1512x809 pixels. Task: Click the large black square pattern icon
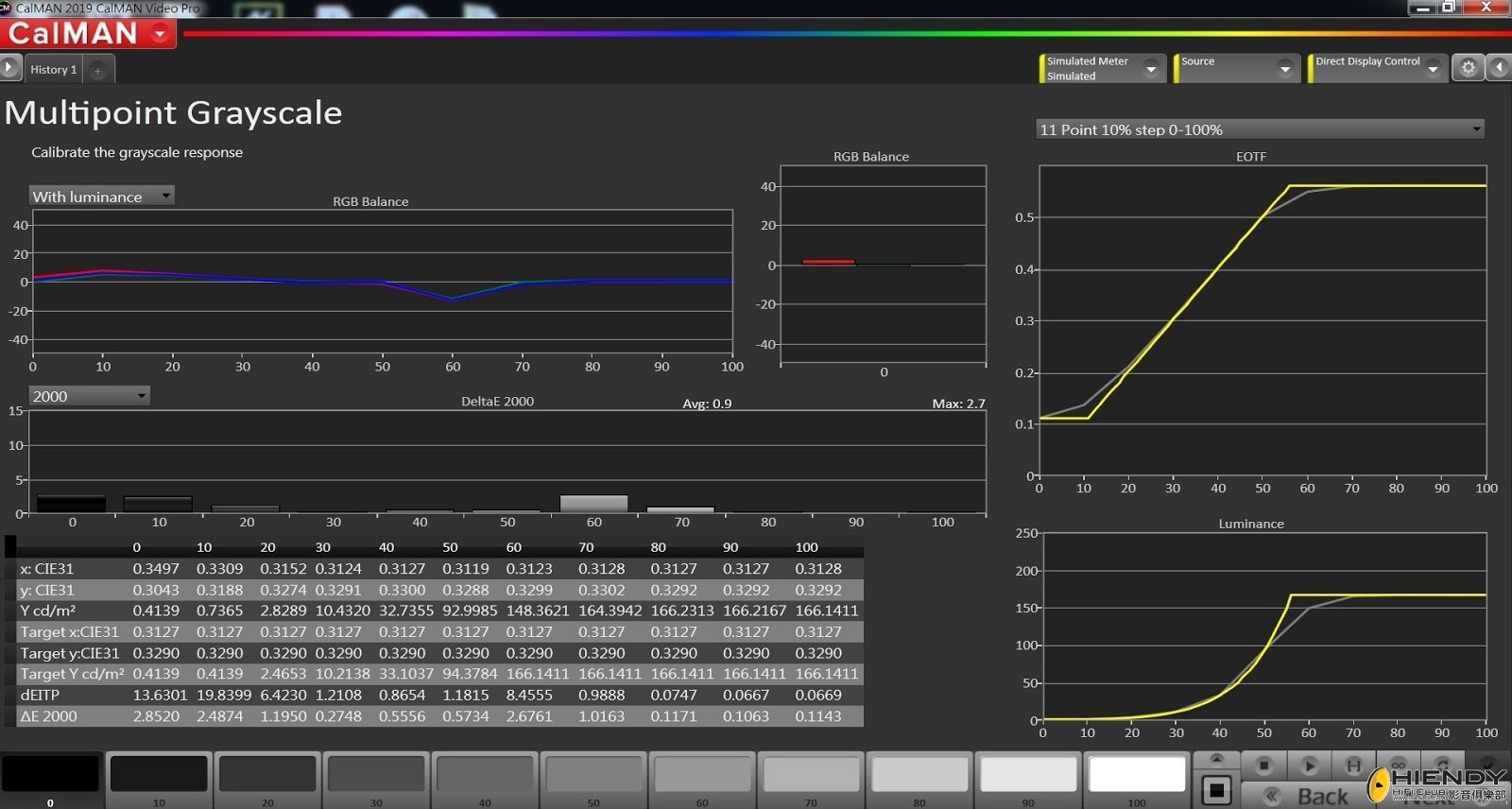click(x=1216, y=790)
